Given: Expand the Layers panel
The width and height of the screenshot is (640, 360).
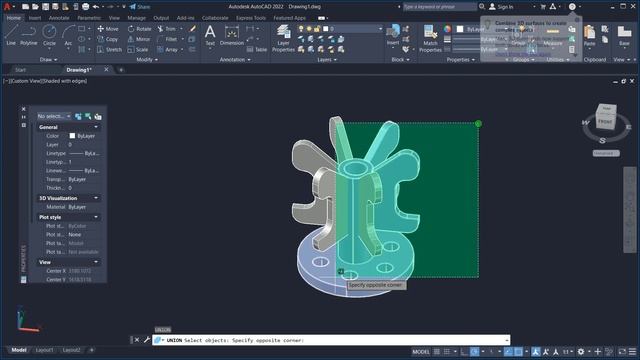Looking at the screenshot, I should coord(327,60).
